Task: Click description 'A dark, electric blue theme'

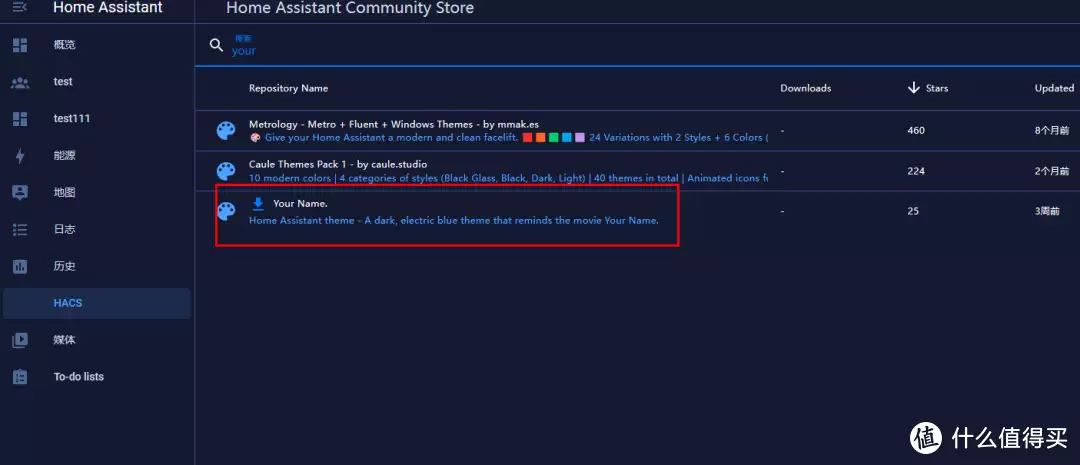Action: coord(454,220)
